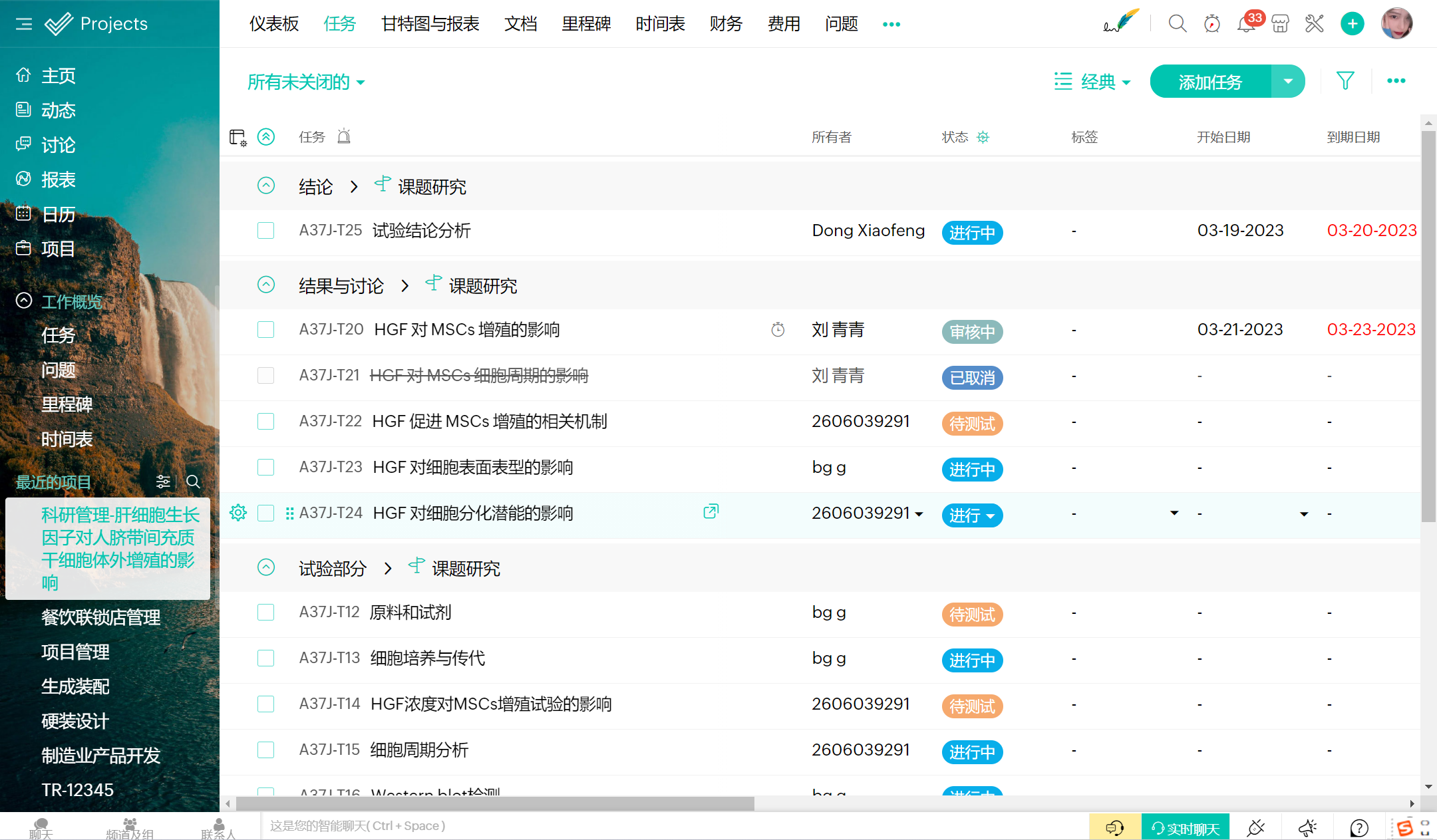
Task: Expand the 添加任务 button dropdown arrow
Action: [1288, 82]
